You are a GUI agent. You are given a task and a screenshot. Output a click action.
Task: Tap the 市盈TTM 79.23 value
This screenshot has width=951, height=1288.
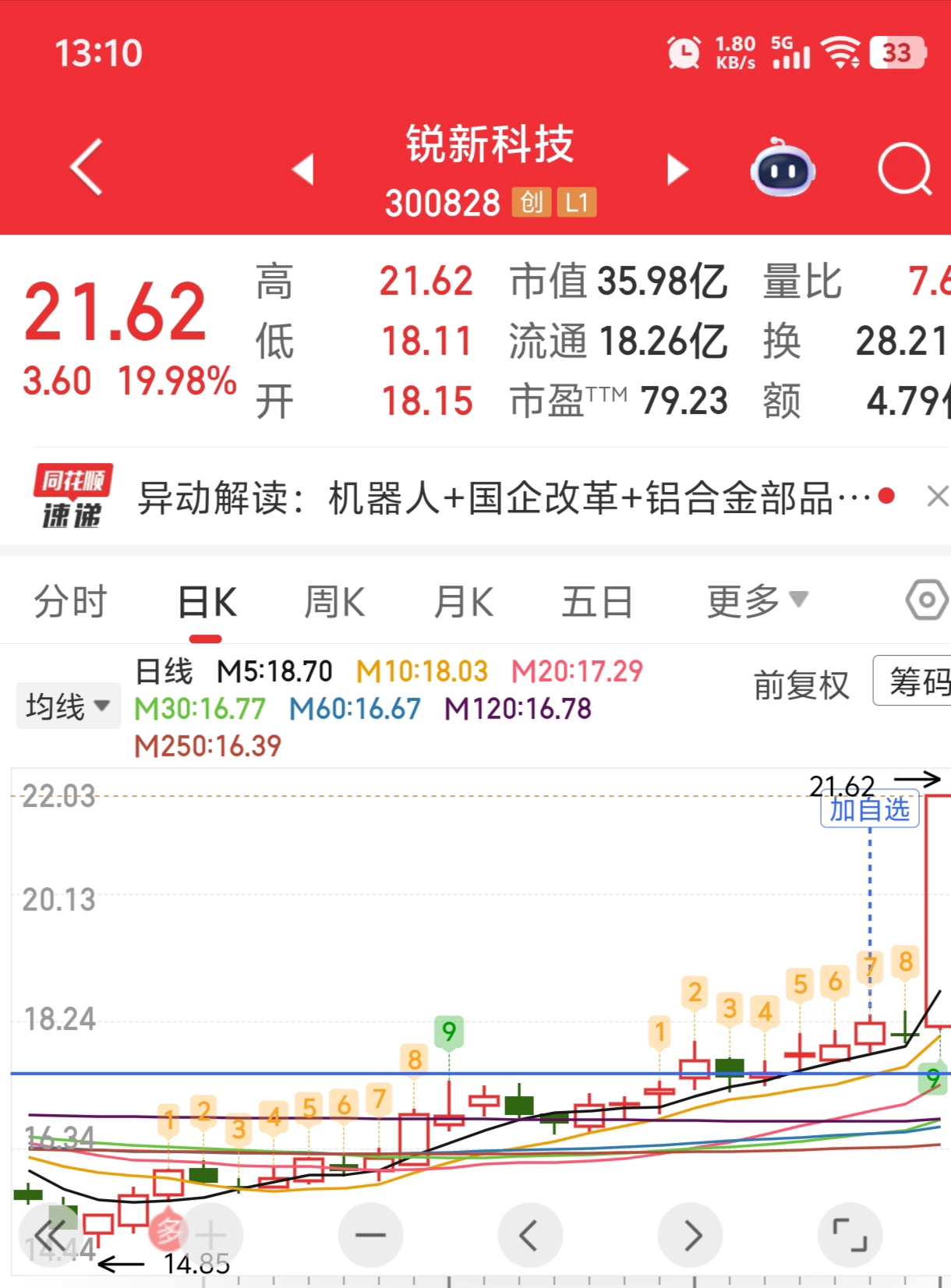pos(618,401)
